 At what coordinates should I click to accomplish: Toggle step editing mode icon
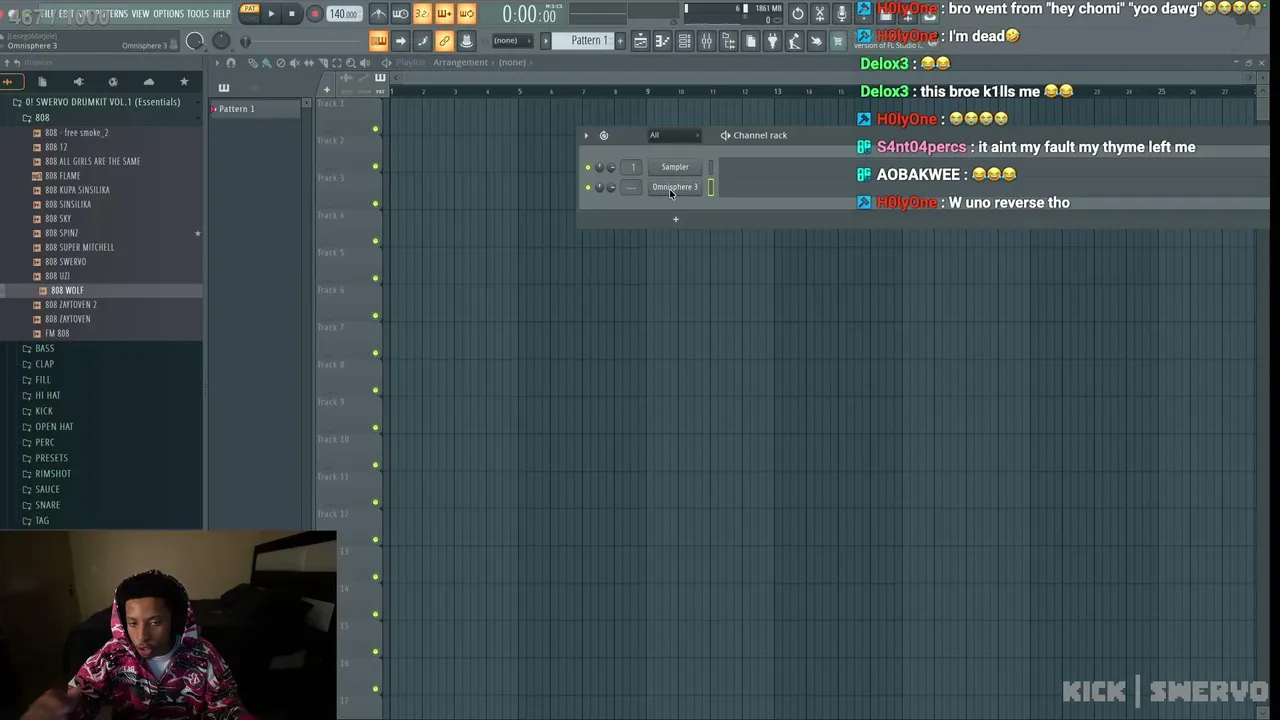(422, 41)
